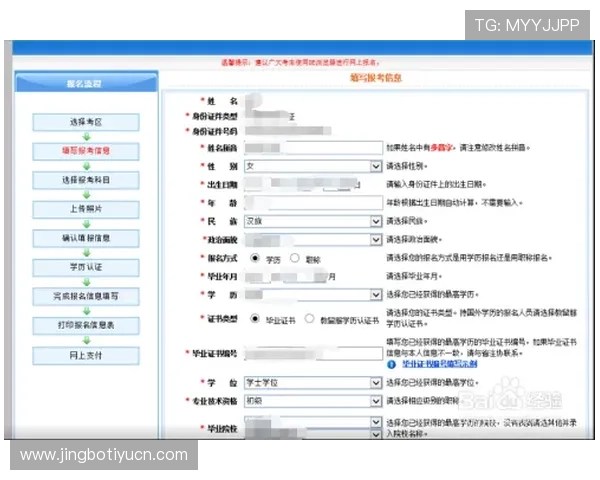
Task: Expand the 学历 dropdown
Action: [313, 295]
